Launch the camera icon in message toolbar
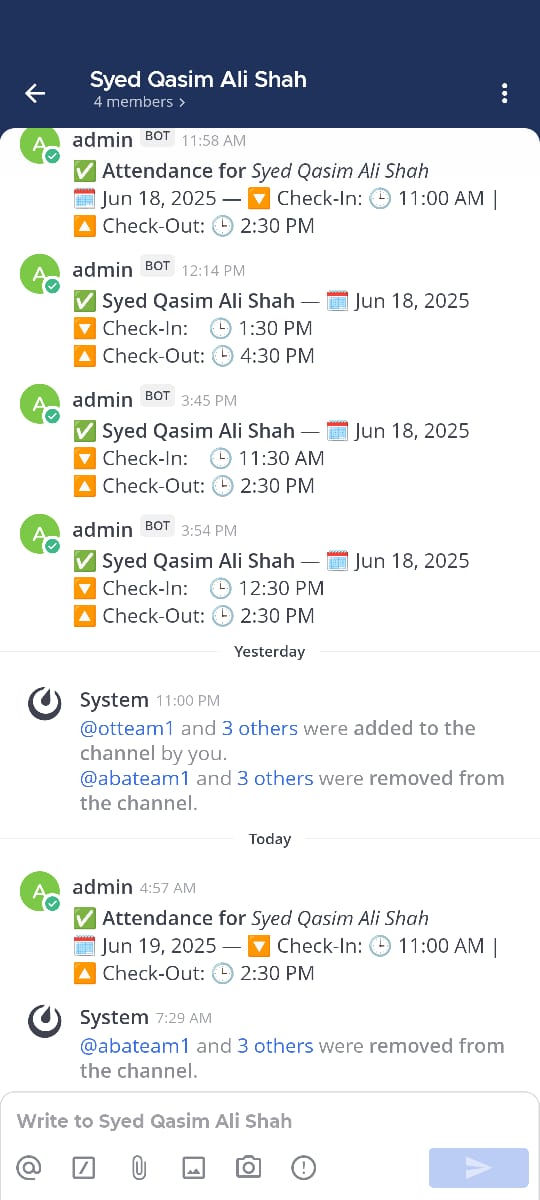Screen dimensions: 540x1200 tap(248, 1167)
